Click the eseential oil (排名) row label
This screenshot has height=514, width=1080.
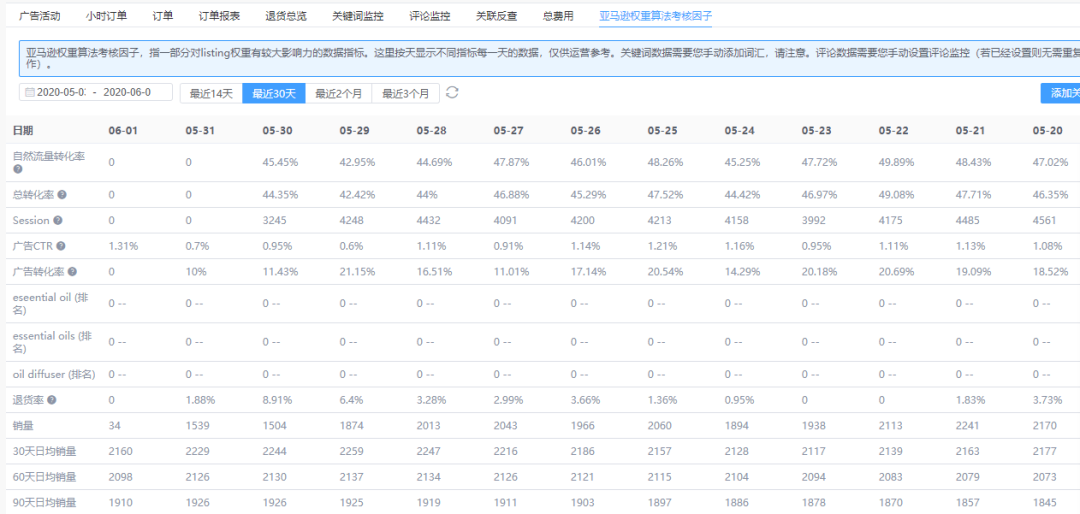click(52, 304)
